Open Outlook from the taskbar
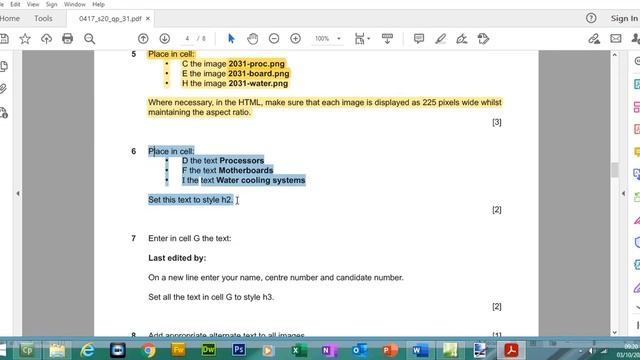 coord(359,350)
